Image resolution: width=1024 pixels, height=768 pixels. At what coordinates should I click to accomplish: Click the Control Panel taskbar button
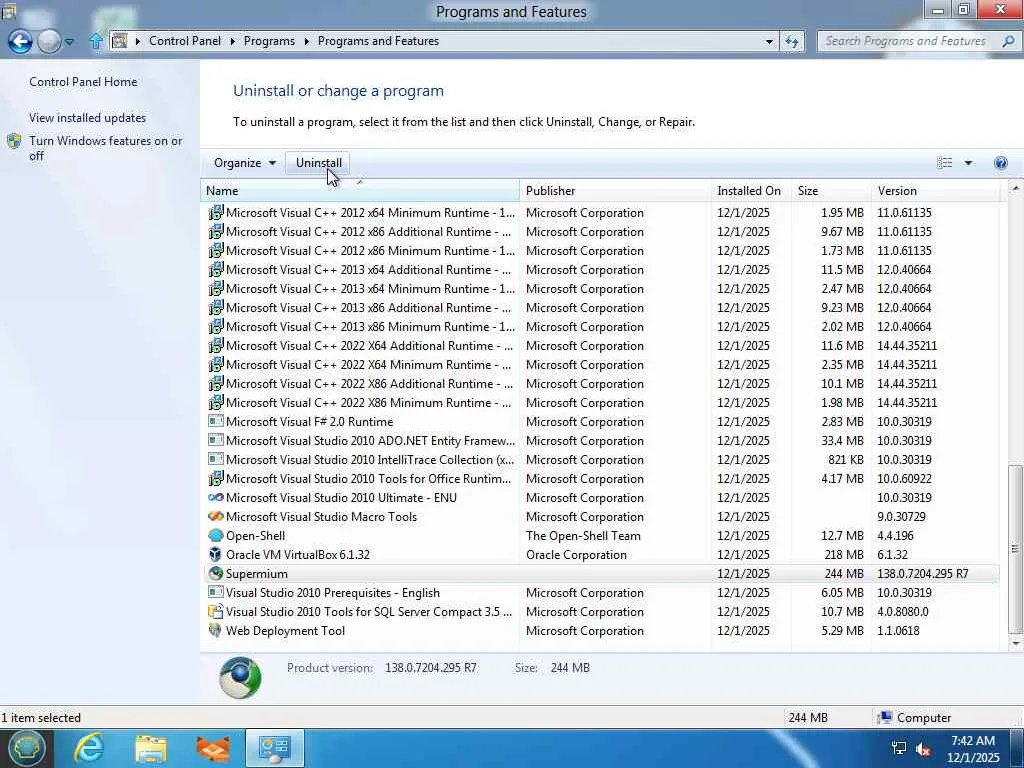[x=275, y=748]
